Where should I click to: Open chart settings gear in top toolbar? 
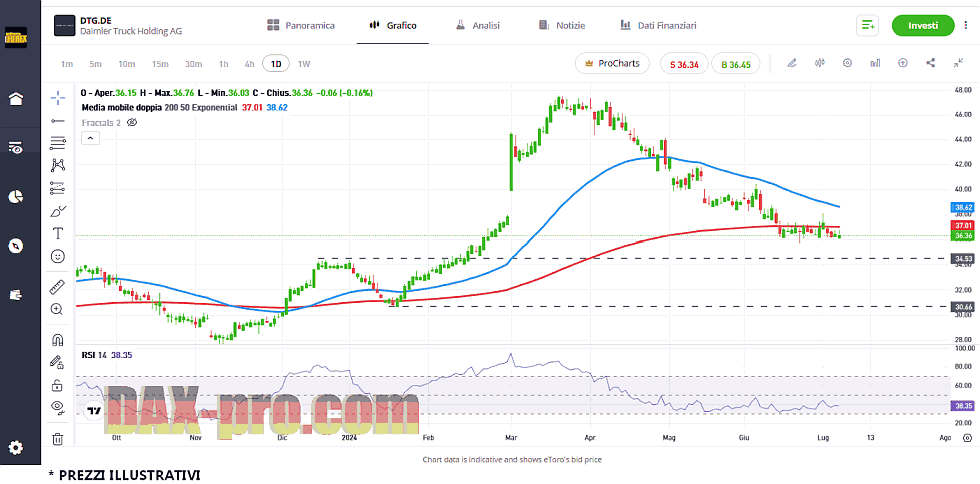tap(848, 63)
